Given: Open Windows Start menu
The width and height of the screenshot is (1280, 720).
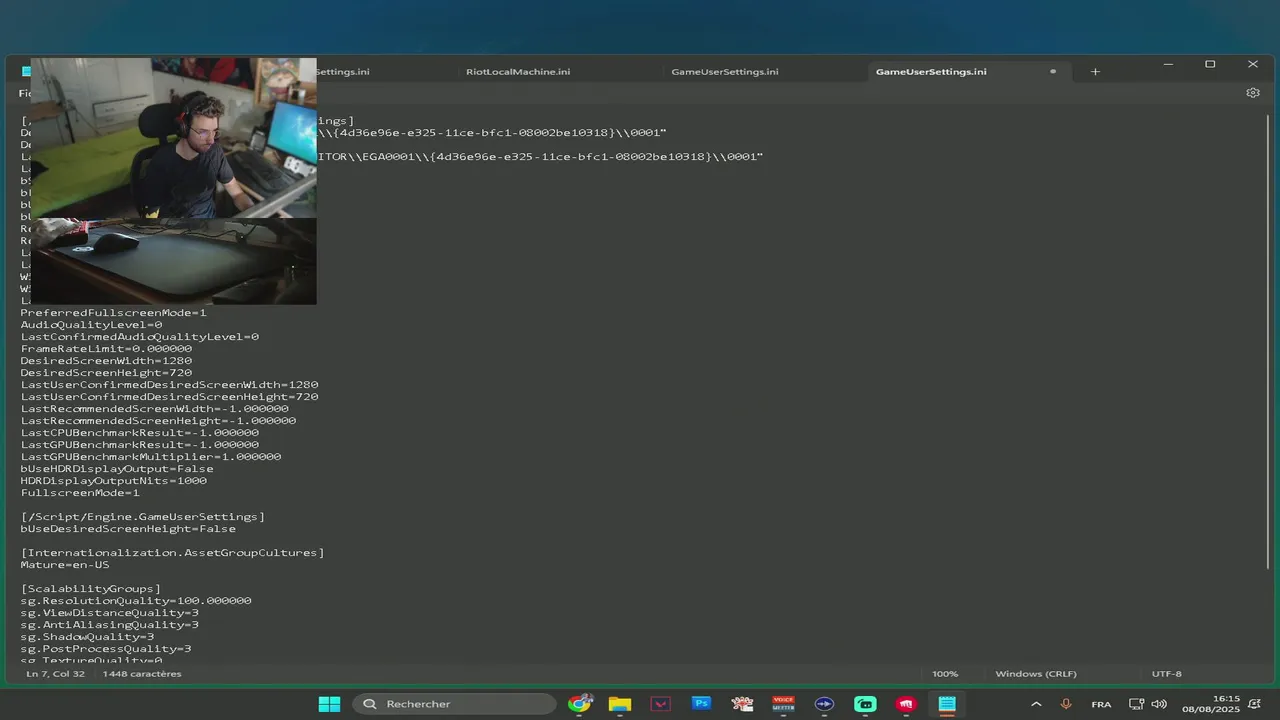Looking at the screenshot, I should click(329, 704).
